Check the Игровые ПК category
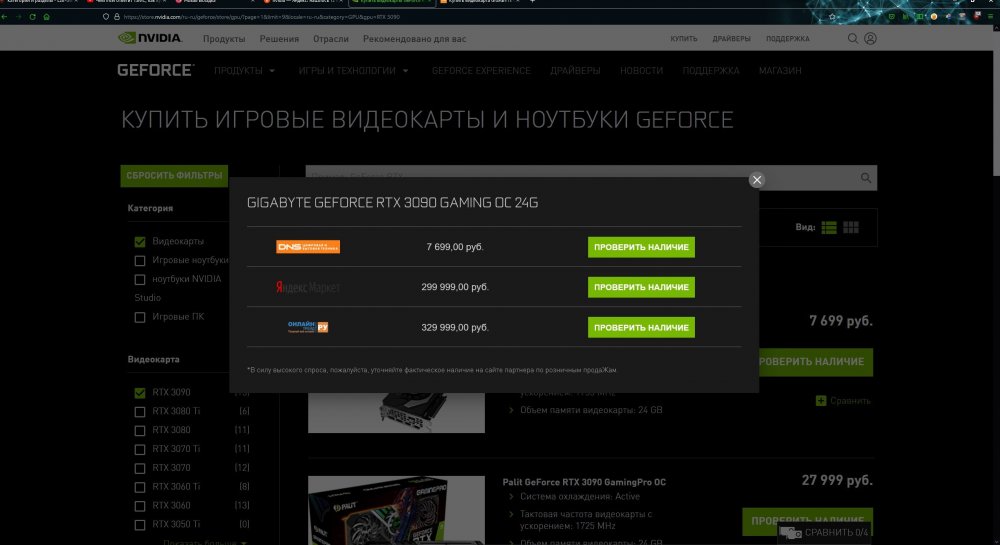The width and height of the screenshot is (1000, 545). pyautogui.click(x=140, y=317)
